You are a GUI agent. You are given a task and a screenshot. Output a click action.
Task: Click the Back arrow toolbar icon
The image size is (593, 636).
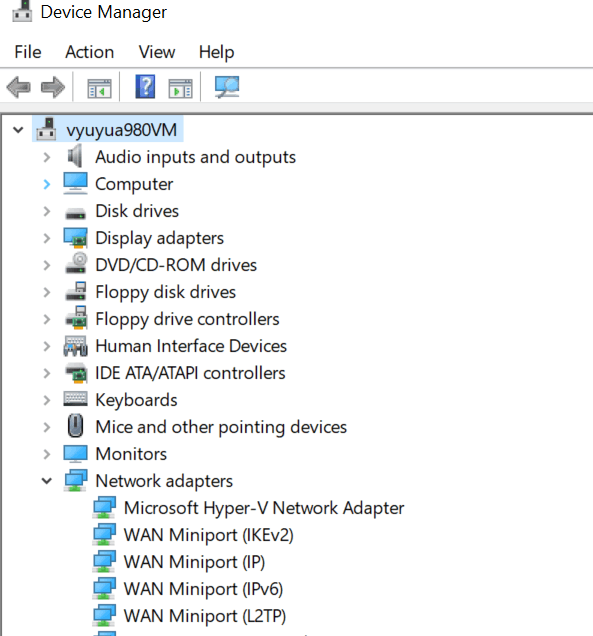point(19,87)
